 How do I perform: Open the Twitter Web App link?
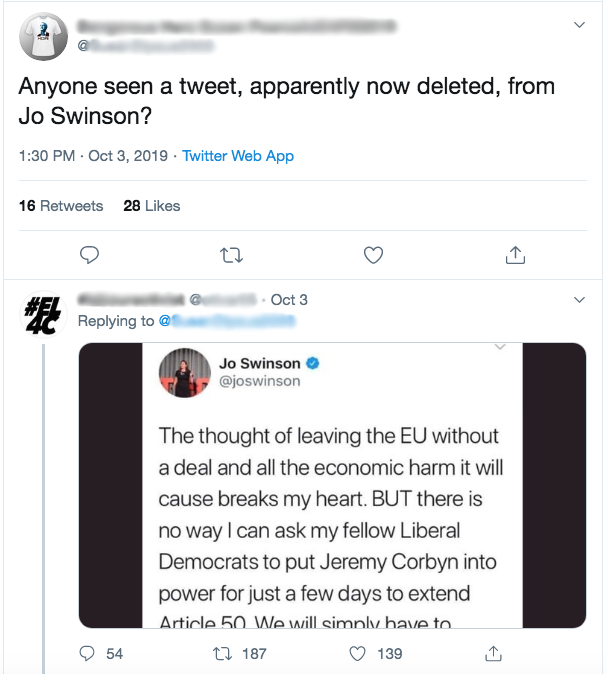(238, 156)
